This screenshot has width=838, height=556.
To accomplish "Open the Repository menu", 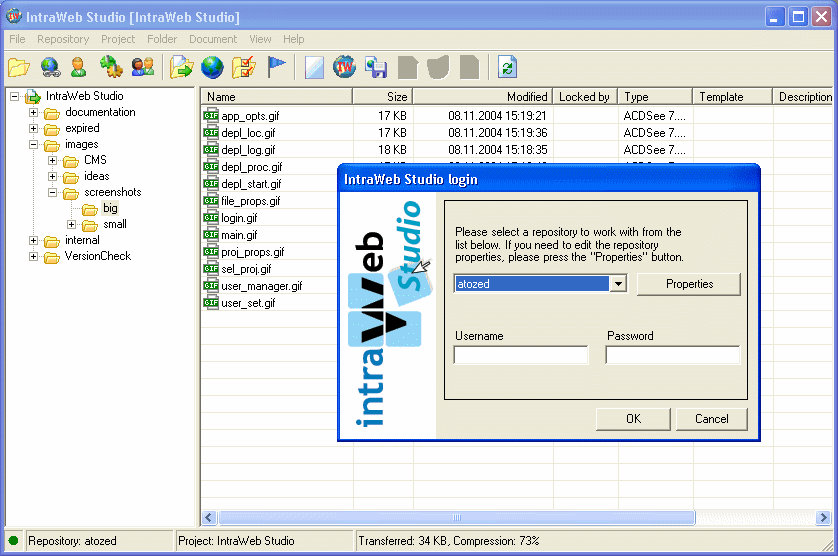I will pyautogui.click(x=63, y=39).
